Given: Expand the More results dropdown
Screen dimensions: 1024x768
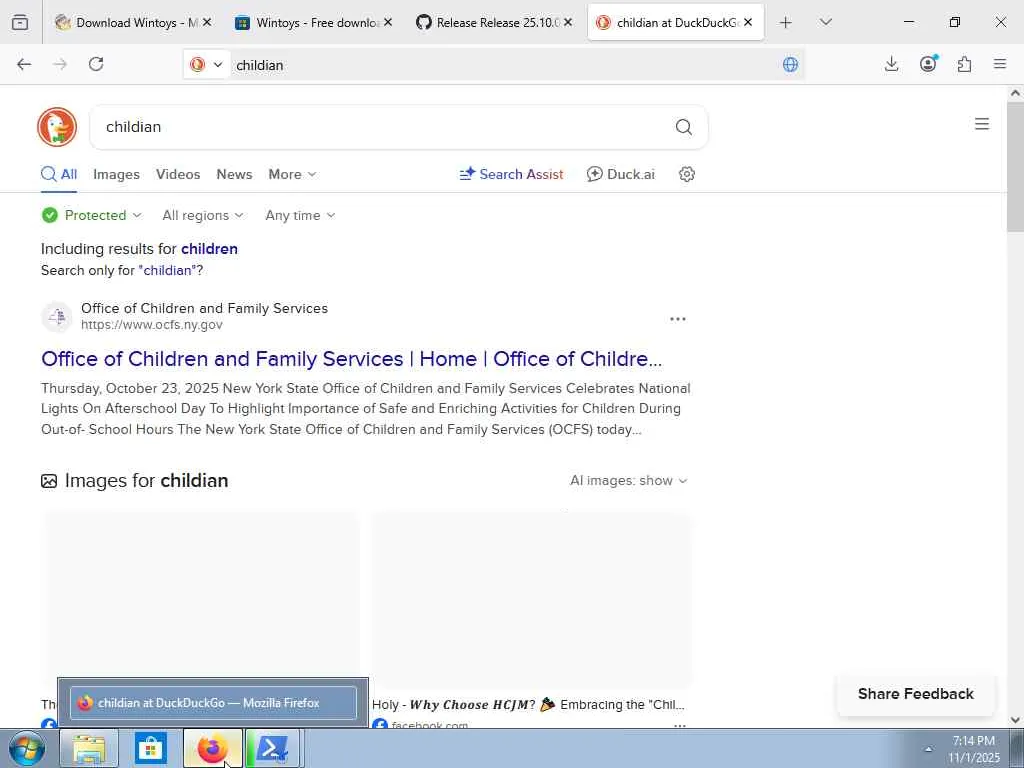Looking at the screenshot, I should pyautogui.click(x=292, y=174).
